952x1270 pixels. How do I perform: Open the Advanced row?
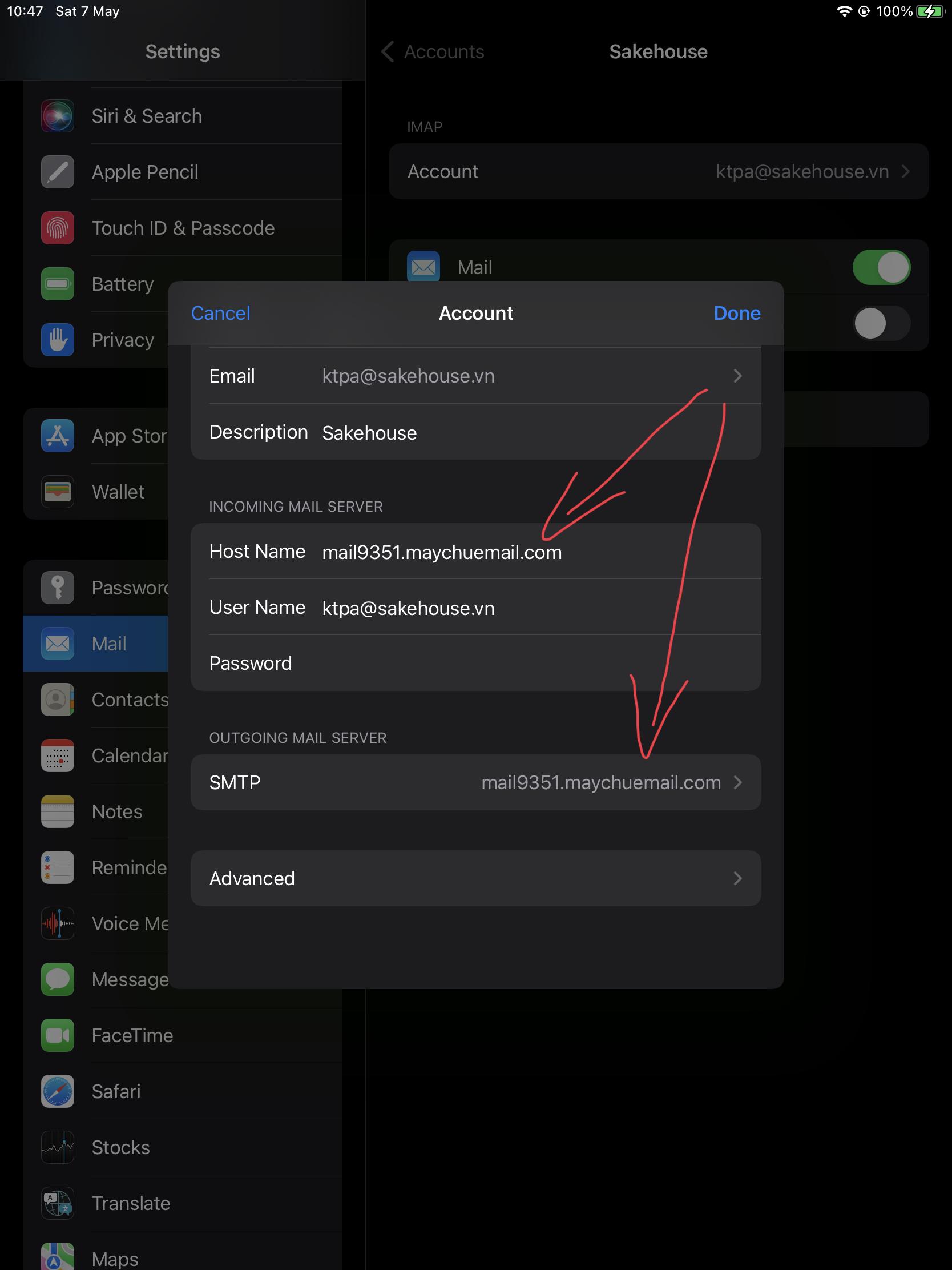[x=475, y=878]
